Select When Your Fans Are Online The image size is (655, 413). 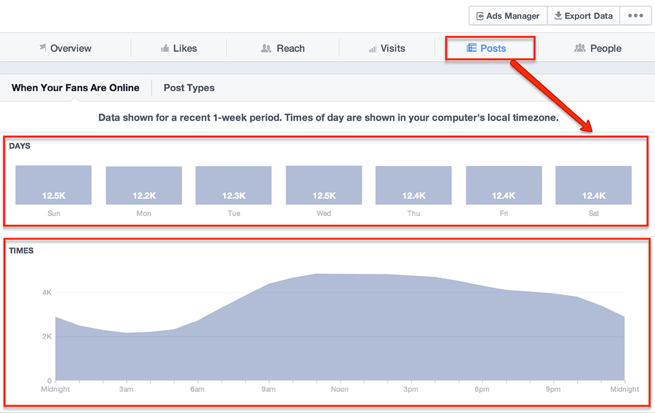tap(75, 88)
